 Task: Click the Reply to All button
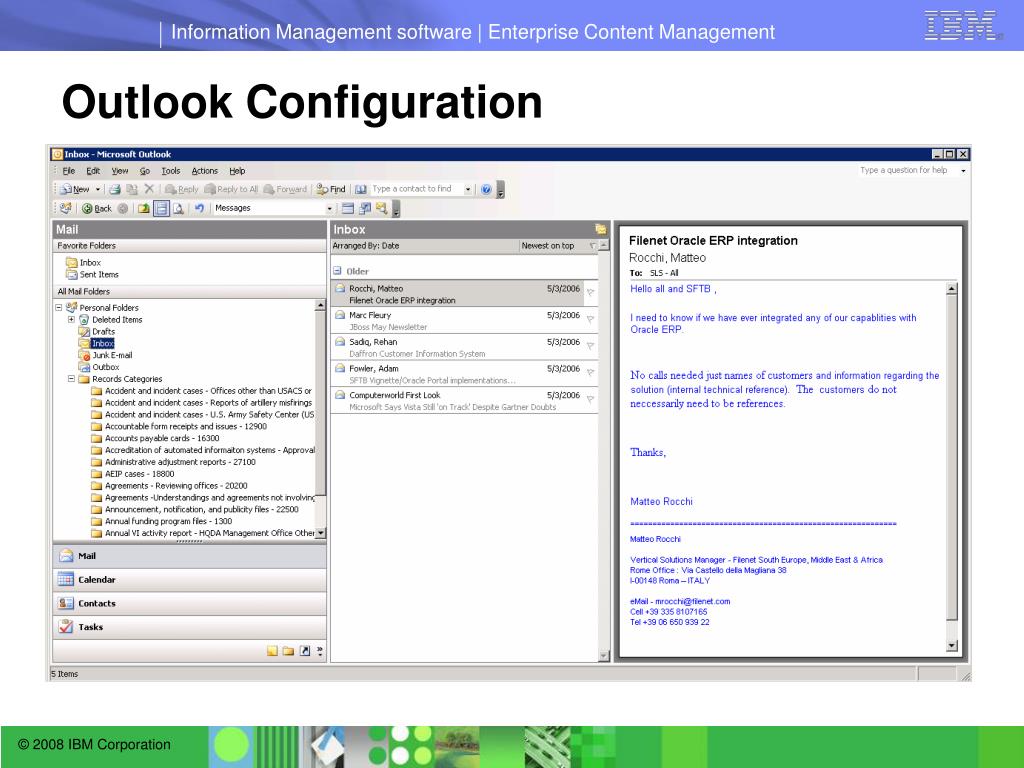[231, 189]
